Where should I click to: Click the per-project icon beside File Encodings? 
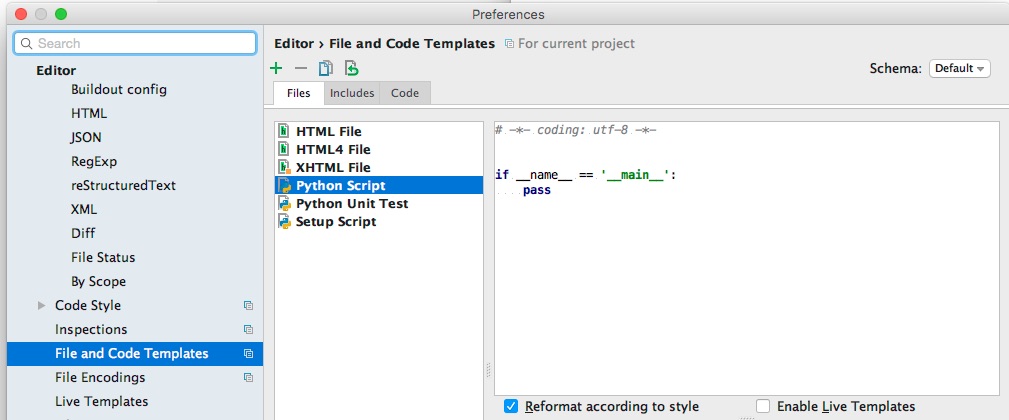coord(248,378)
